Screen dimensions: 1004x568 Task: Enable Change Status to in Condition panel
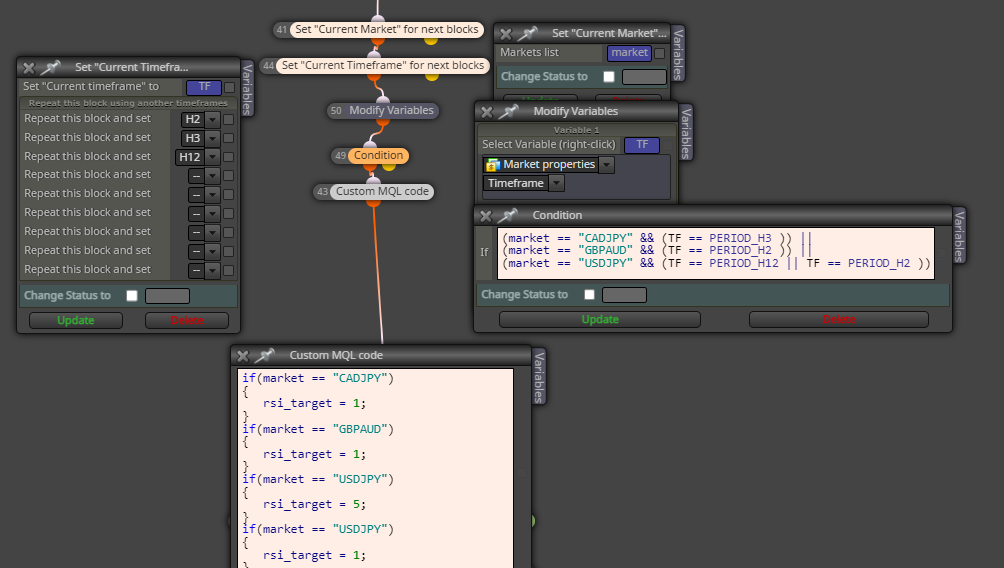(589, 295)
